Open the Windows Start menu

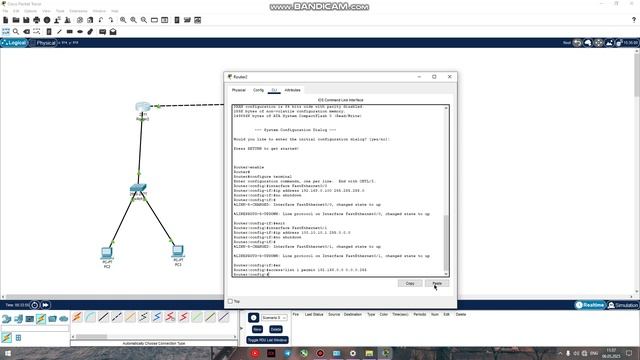(7, 353)
